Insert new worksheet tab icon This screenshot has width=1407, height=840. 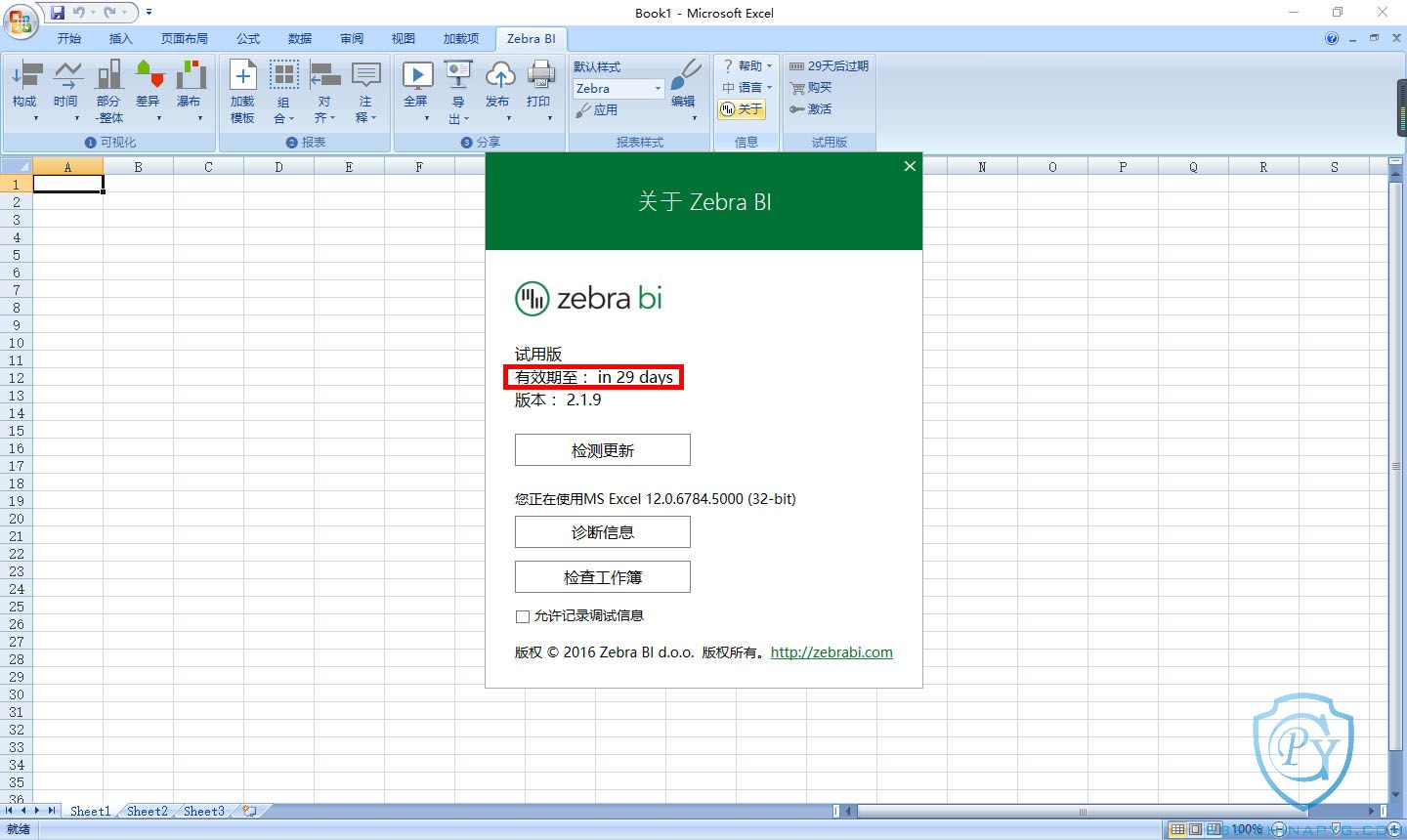pyautogui.click(x=250, y=811)
